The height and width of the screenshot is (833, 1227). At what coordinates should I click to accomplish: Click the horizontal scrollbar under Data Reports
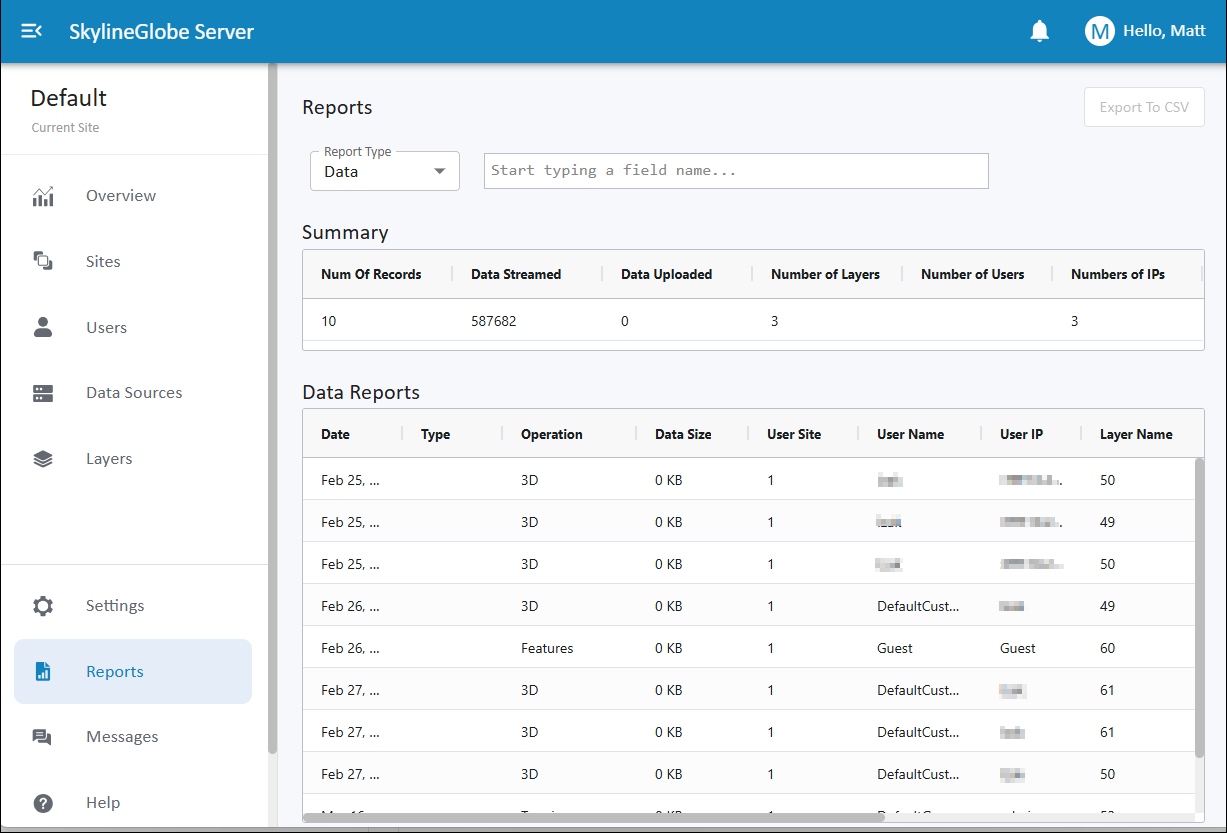point(592,817)
